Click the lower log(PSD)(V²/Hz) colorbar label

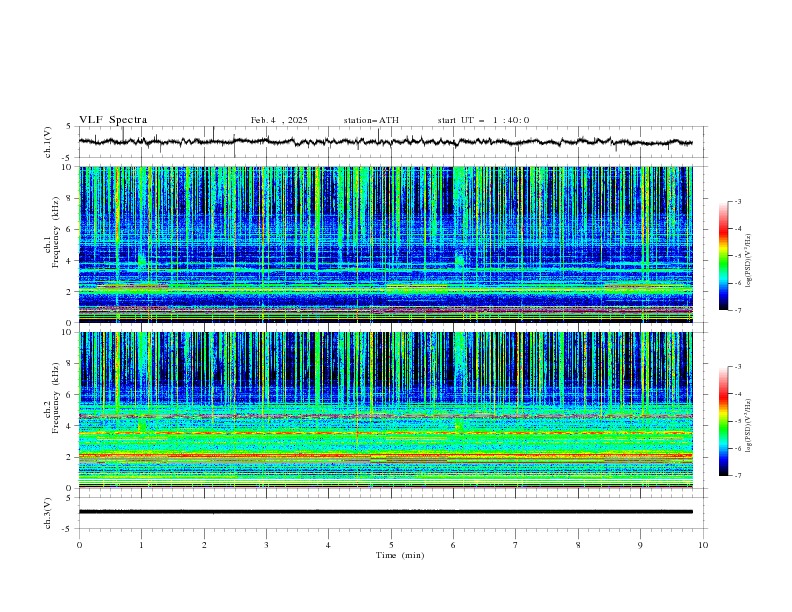748,426
